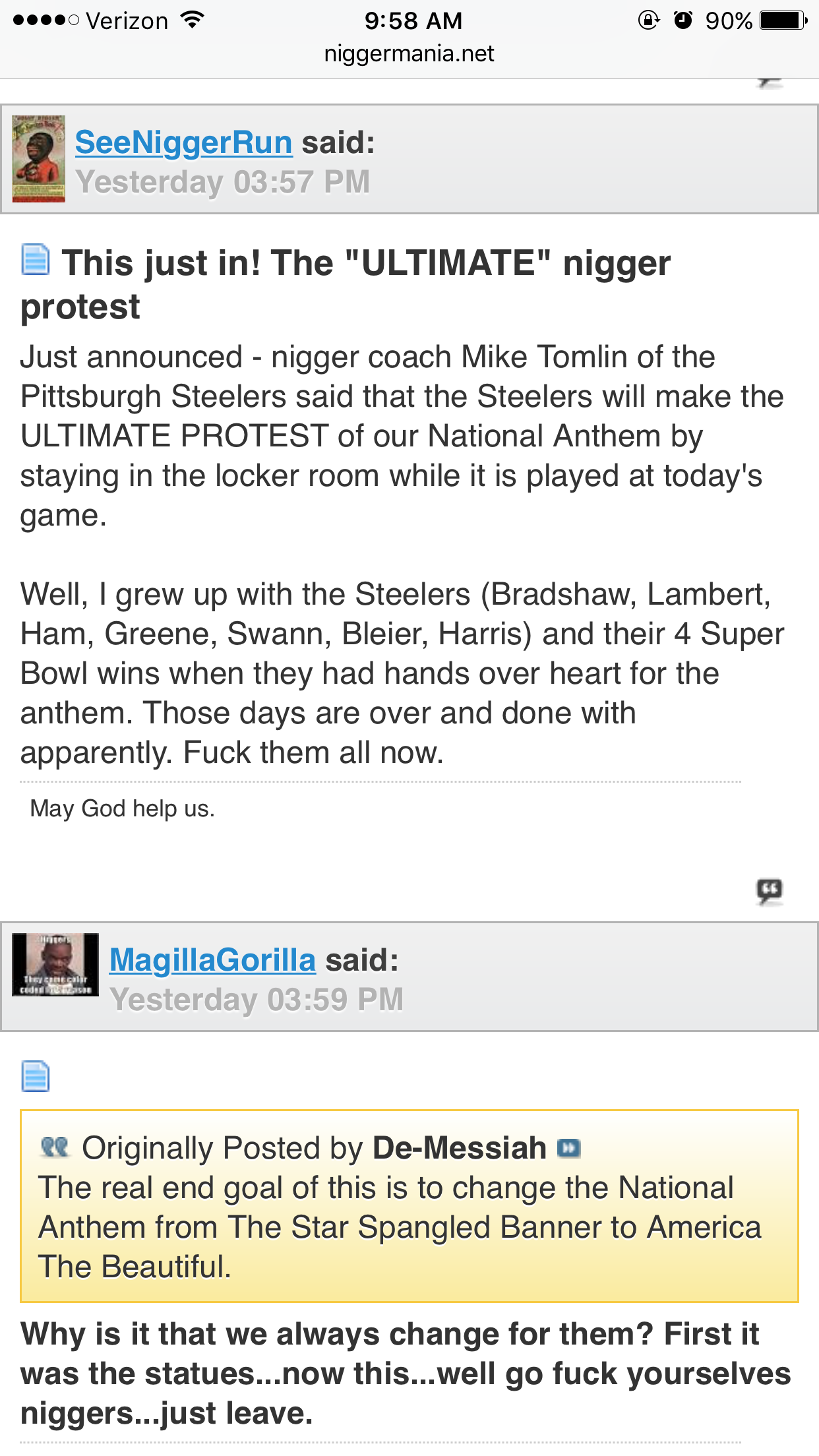Open the second poster's username link
Screen dimensions: 819x1456
tap(212, 960)
